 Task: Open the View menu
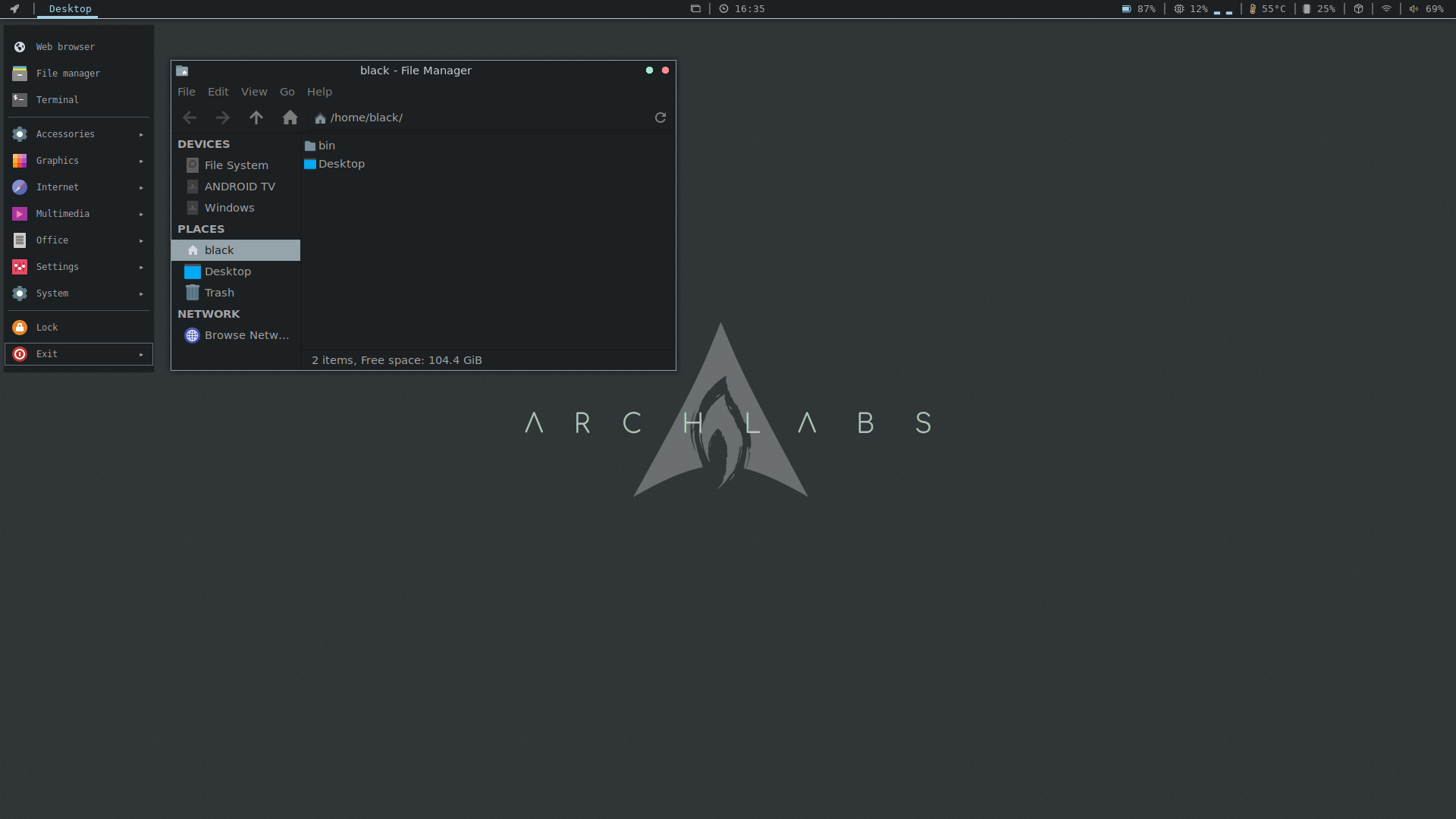click(254, 92)
